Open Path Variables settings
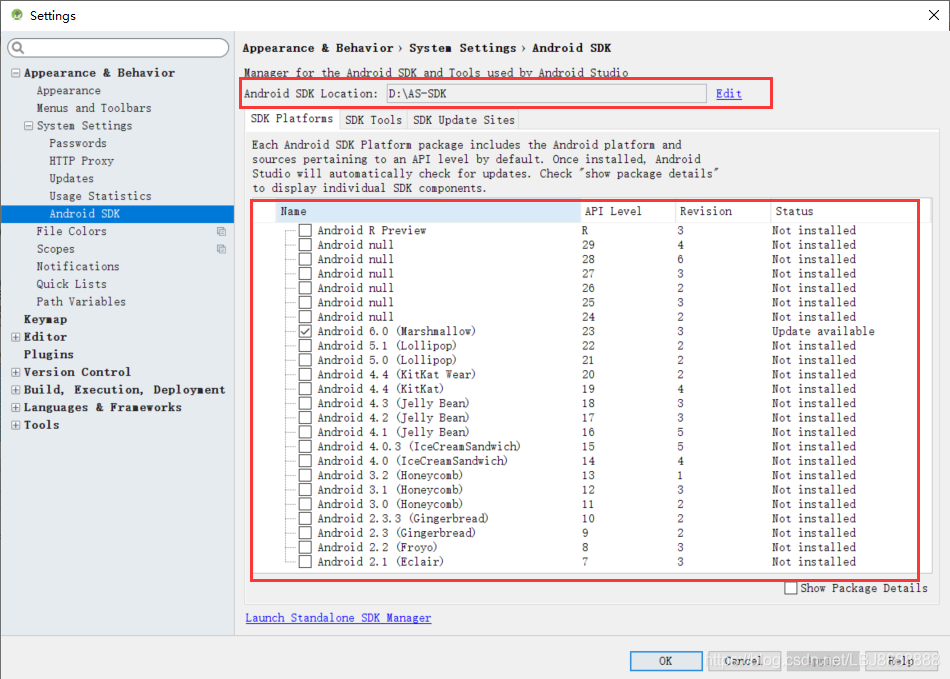This screenshot has height=679, width=950. 81,302
